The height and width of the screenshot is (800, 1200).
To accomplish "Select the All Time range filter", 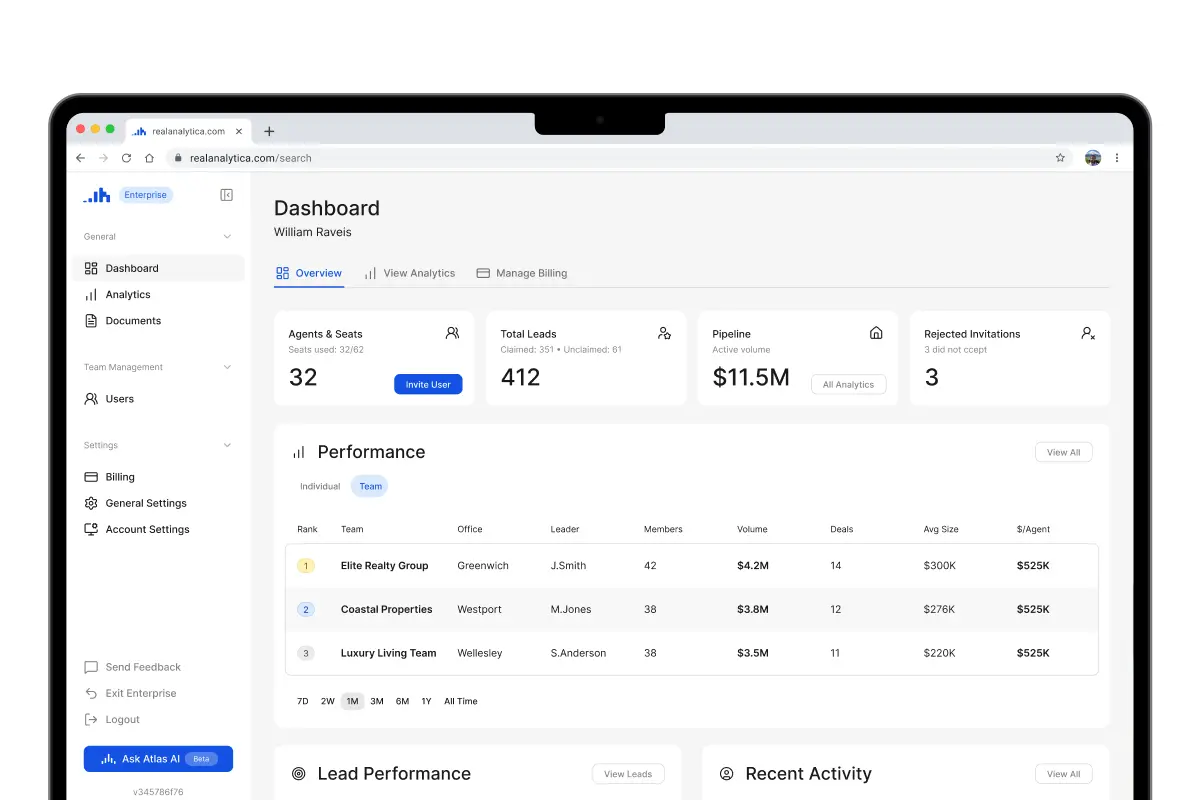I will (x=460, y=701).
